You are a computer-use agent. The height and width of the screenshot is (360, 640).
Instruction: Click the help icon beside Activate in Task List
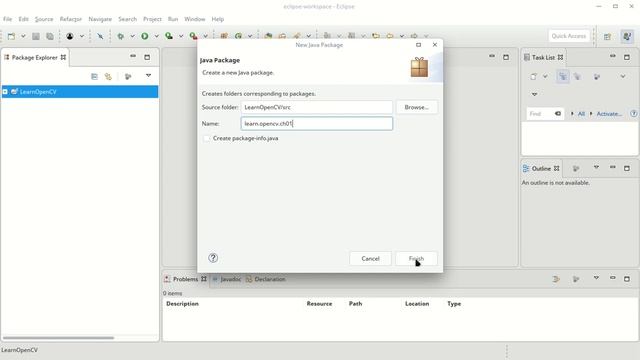click(633, 114)
